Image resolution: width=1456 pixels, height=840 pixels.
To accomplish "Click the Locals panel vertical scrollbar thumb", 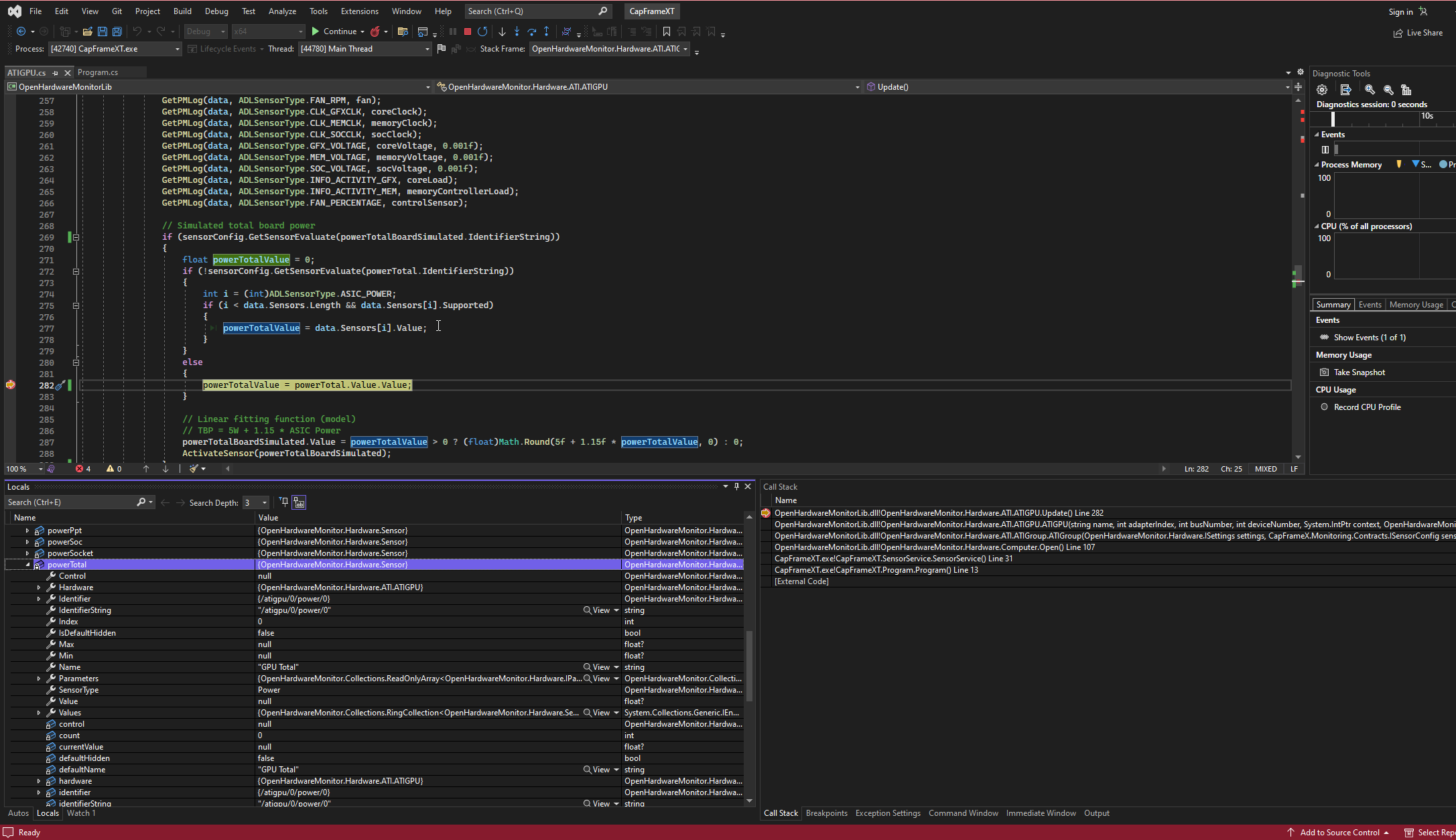I will click(x=749, y=667).
